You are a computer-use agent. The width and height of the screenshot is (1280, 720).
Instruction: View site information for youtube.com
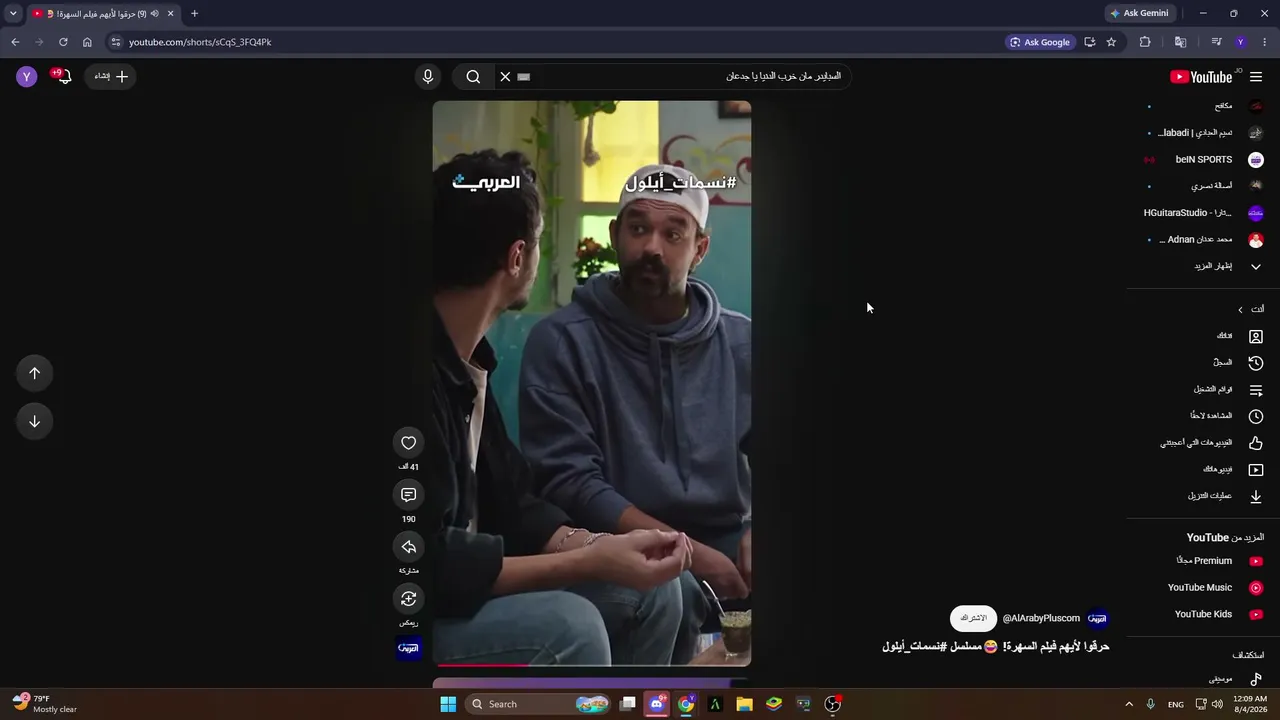(116, 42)
